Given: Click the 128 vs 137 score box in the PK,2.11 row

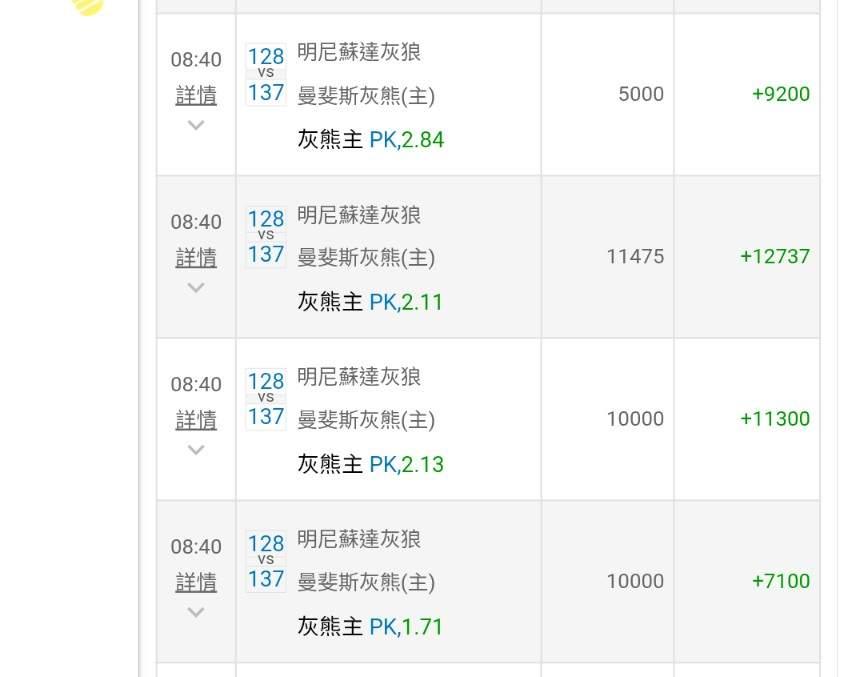Looking at the screenshot, I should (266, 237).
